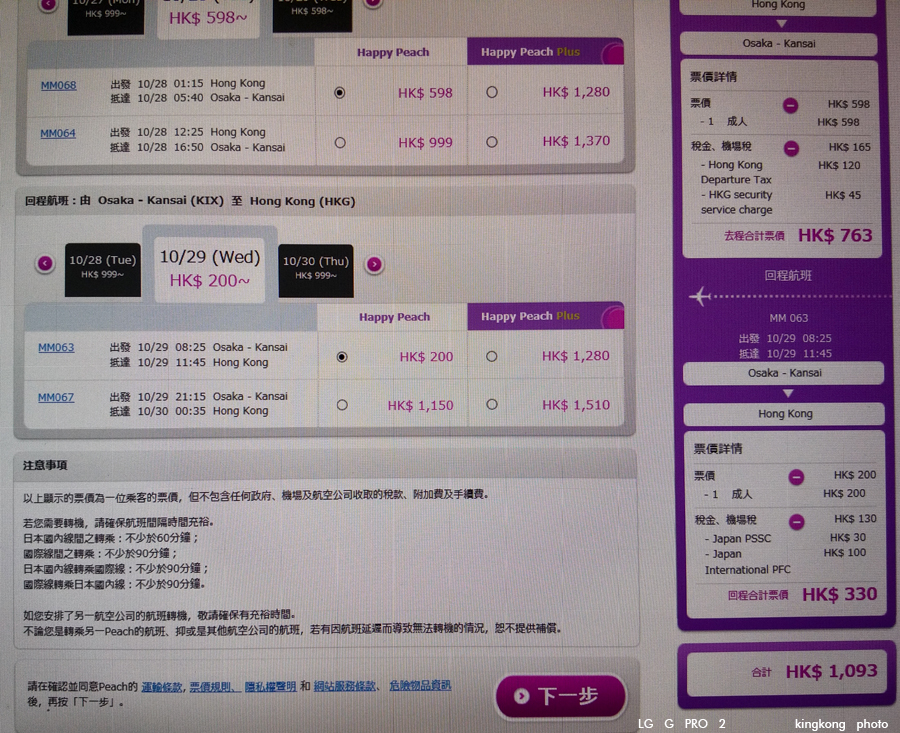
Task: Open the 運輸條款 link
Action: 162,687
